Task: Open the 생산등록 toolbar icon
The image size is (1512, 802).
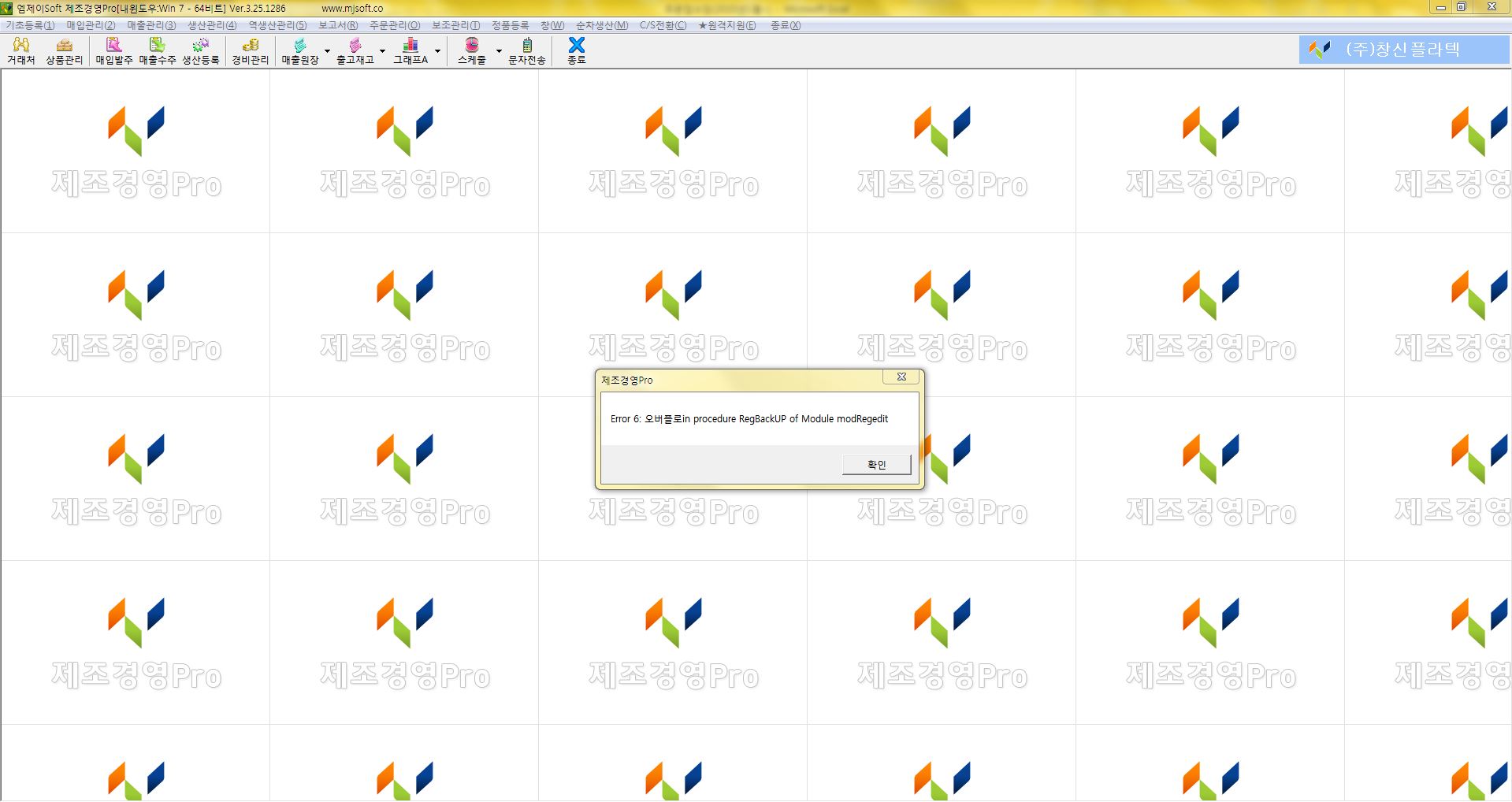Action: tap(201, 51)
